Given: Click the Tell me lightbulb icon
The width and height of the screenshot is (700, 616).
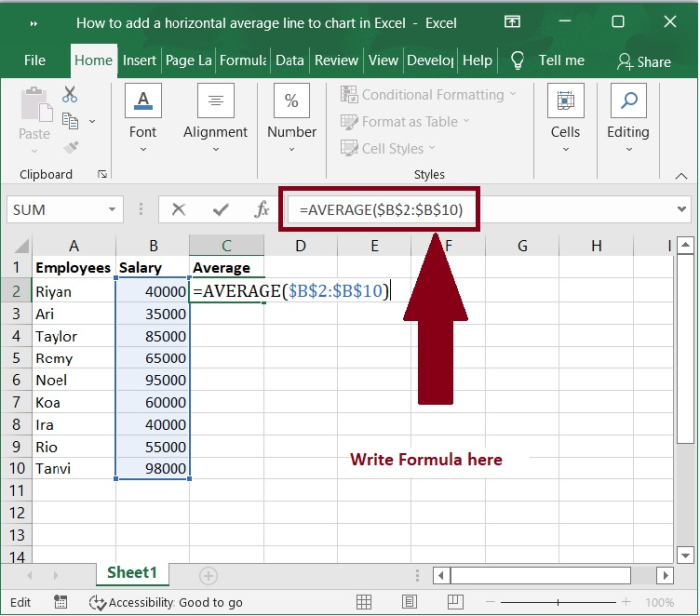Looking at the screenshot, I should (518, 60).
